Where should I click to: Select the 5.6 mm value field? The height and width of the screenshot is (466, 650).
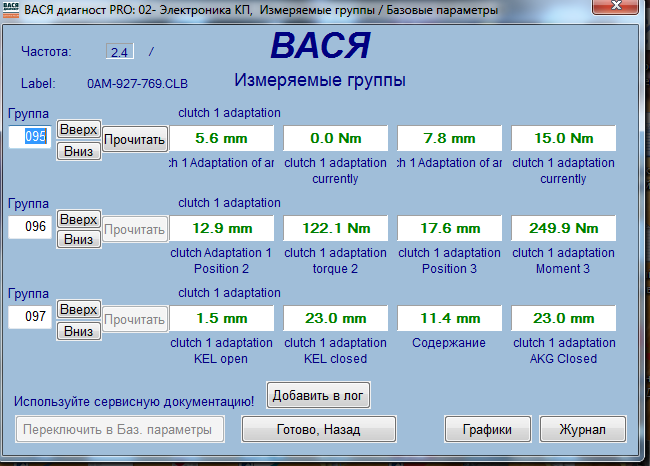(x=222, y=138)
